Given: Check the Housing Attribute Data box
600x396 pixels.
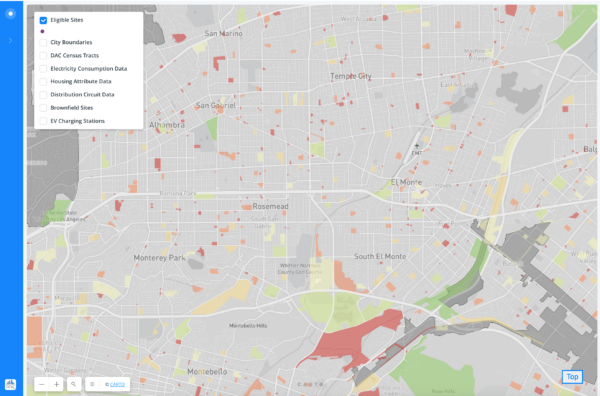Looking at the screenshot, I should pyautogui.click(x=43, y=82).
